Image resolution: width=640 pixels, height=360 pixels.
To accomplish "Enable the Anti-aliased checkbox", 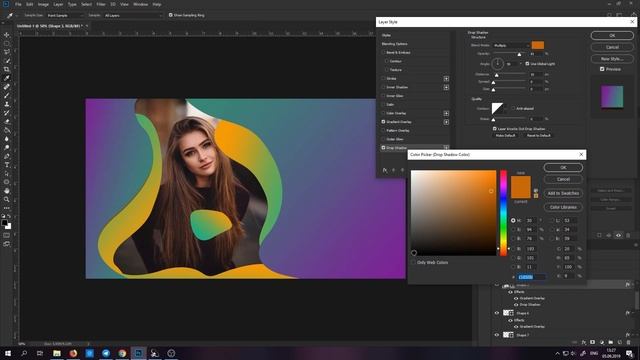I will [513, 109].
